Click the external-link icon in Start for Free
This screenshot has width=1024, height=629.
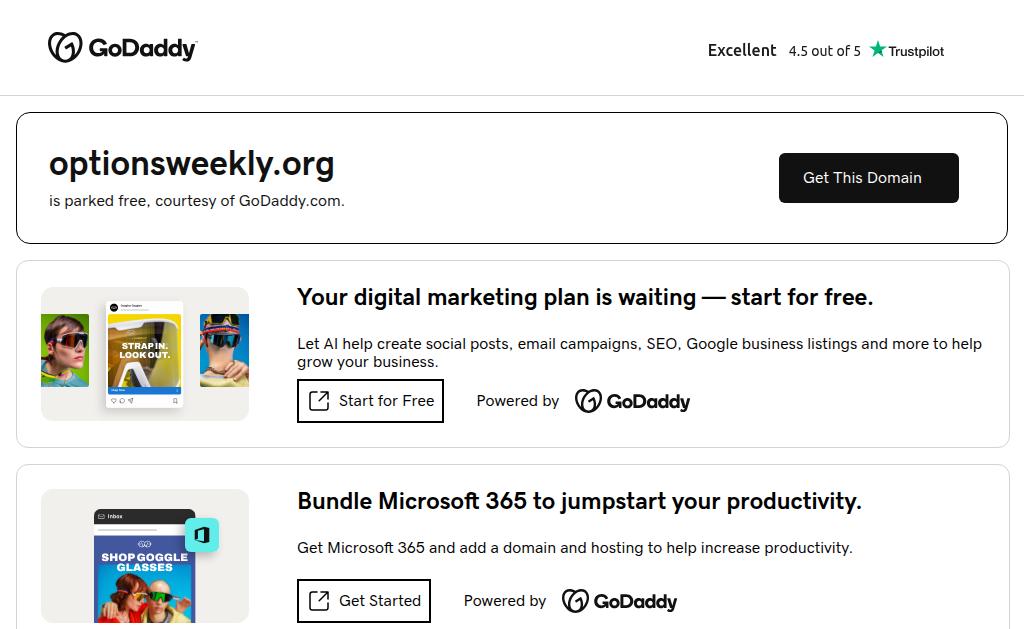[x=319, y=401]
